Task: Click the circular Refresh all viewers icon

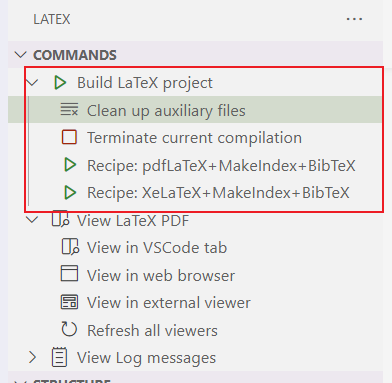Action: click(x=69, y=329)
